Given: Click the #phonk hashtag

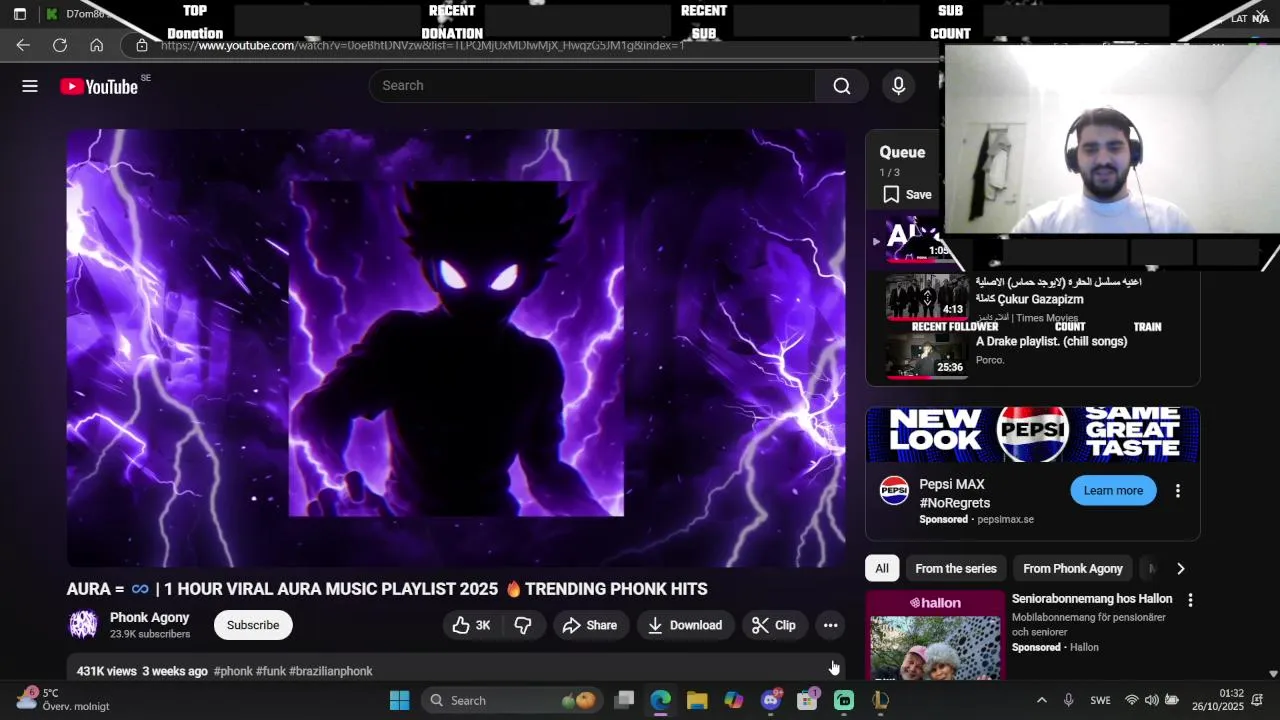Looking at the screenshot, I should [233, 671].
